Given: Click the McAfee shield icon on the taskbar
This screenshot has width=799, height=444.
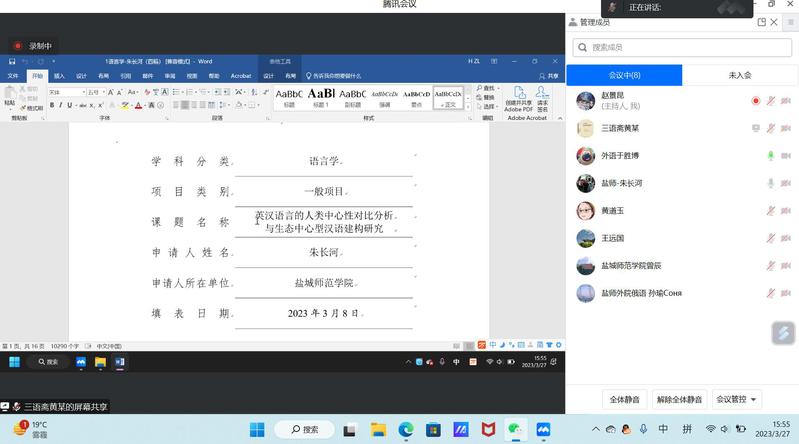Looking at the screenshot, I should click(x=488, y=430).
